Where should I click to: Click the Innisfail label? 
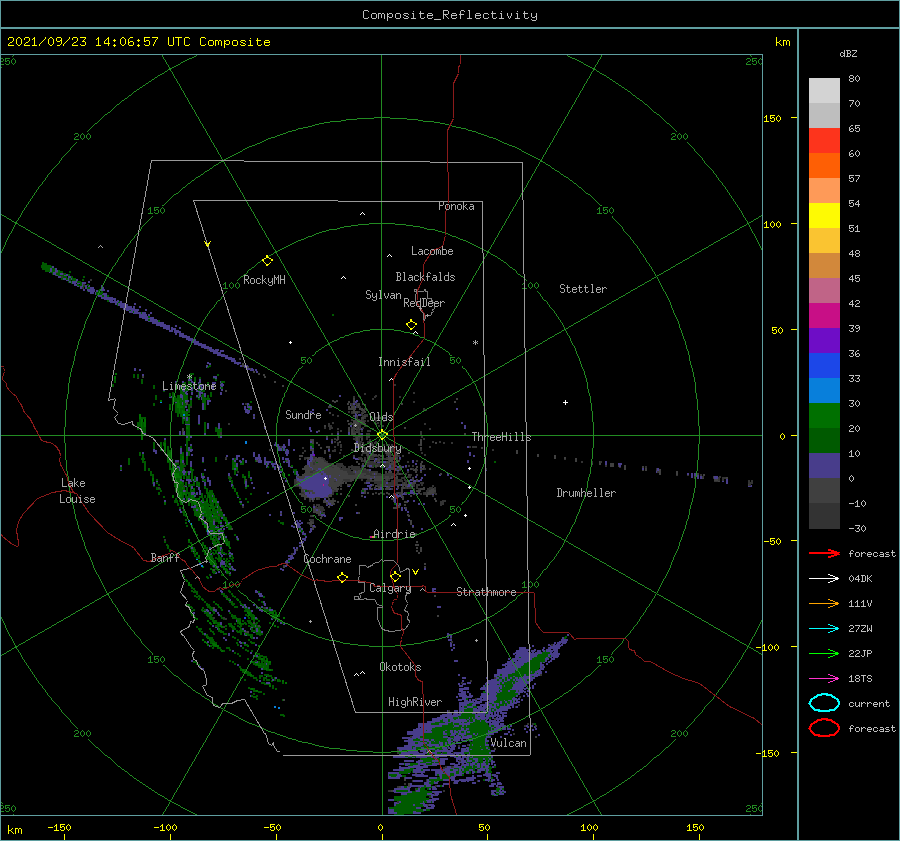click(x=404, y=362)
